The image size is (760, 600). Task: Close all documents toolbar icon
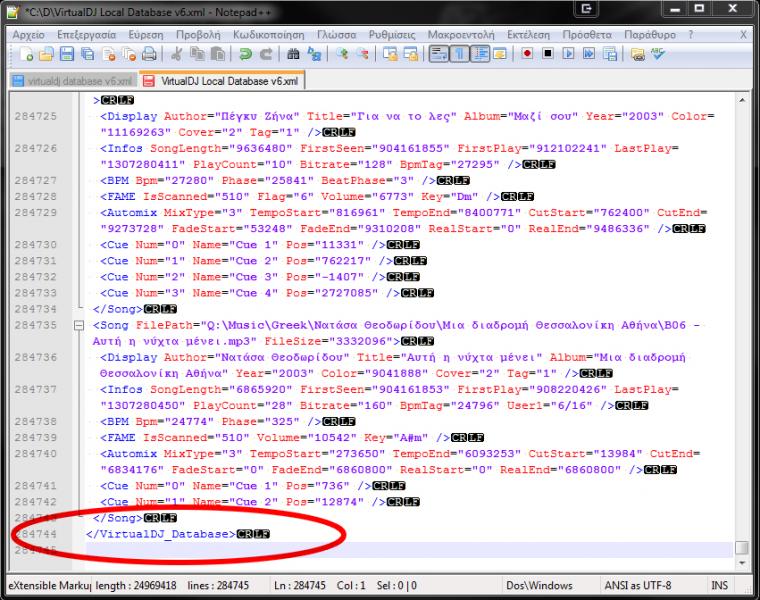point(129,54)
